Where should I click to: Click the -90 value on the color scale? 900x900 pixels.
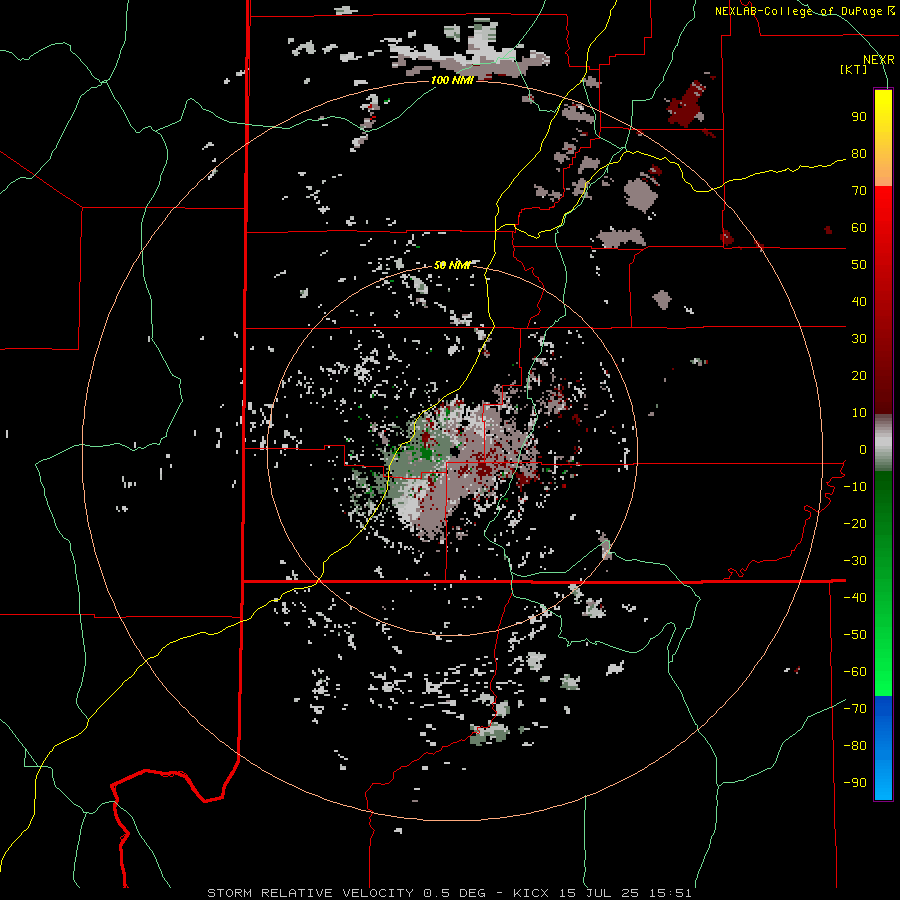[x=855, y=783]
